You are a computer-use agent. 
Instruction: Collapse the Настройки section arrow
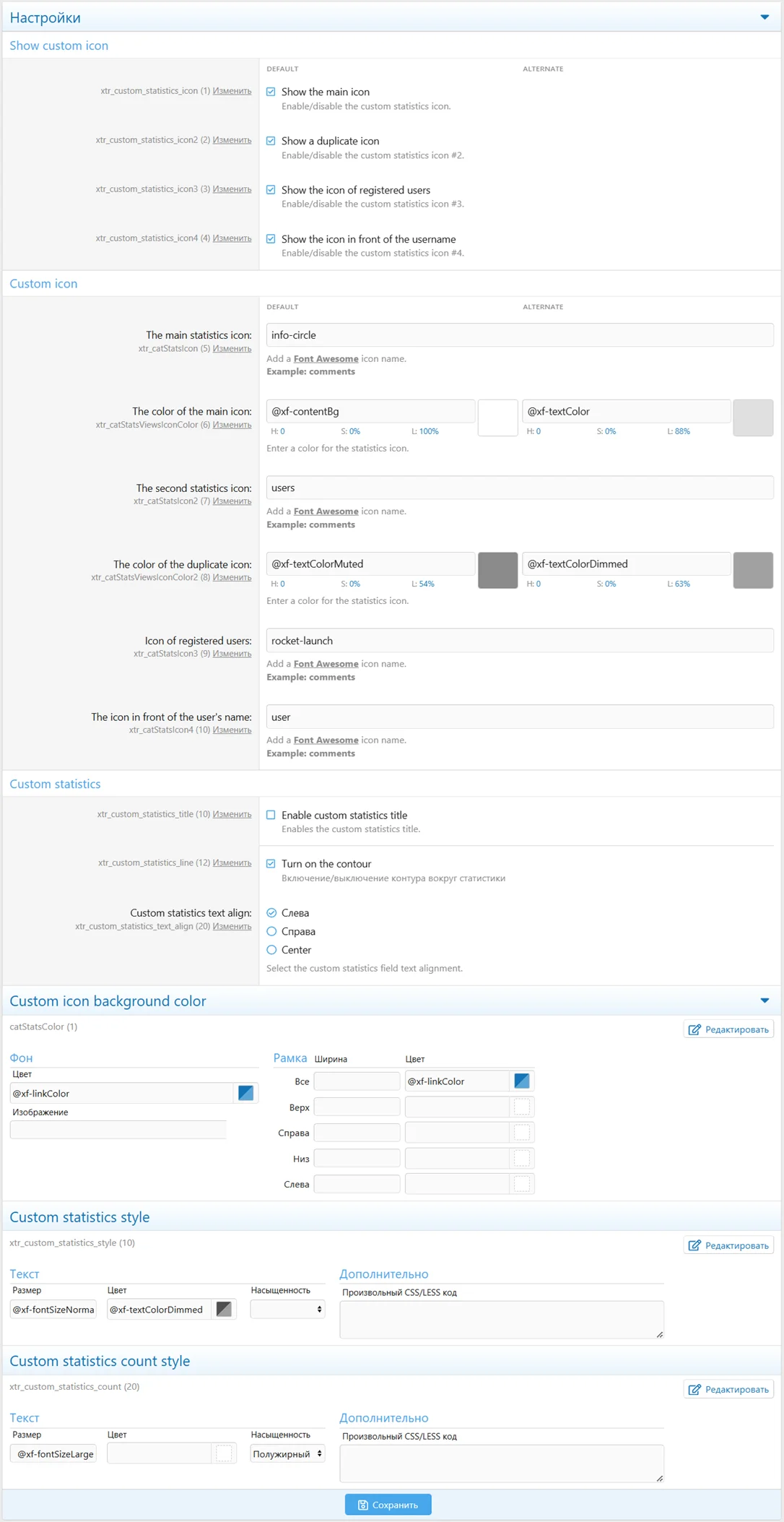tap(765, 17)
